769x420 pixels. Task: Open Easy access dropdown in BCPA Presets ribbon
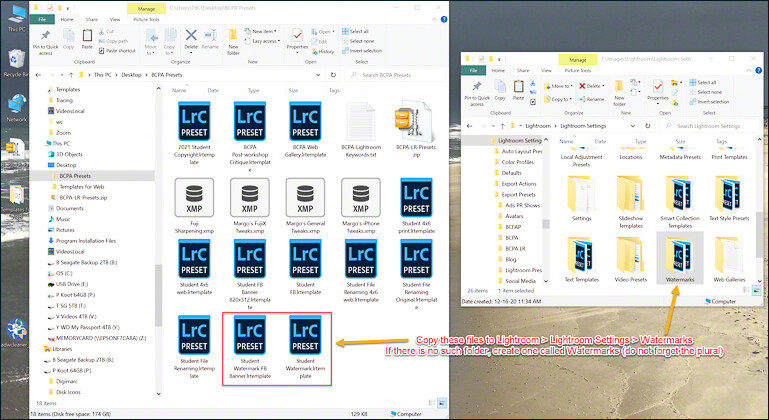pos(262,41)
